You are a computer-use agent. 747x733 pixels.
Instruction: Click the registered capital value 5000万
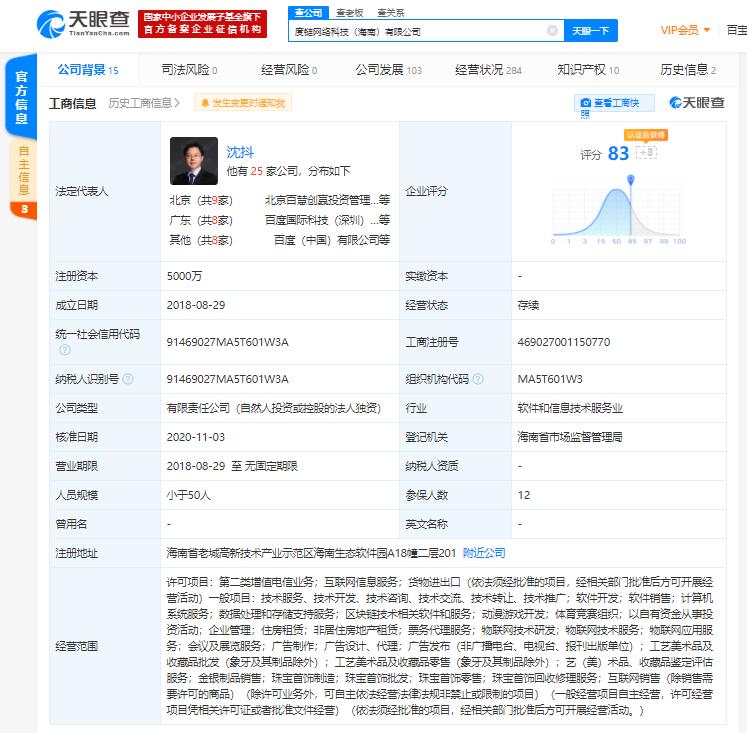(184, 276)
